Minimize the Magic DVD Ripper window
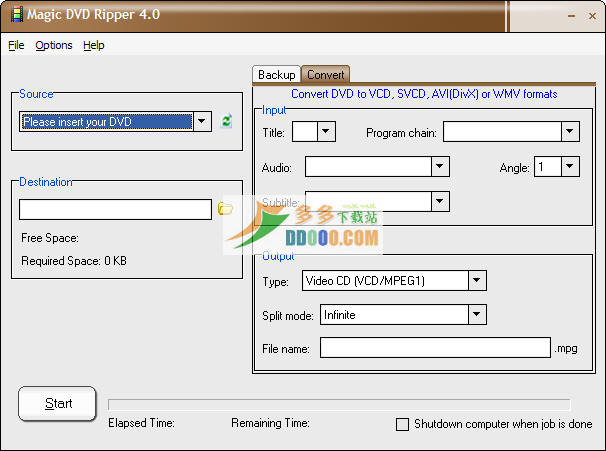The height and width of the screenshot is (451, 606). pos(572,16)
